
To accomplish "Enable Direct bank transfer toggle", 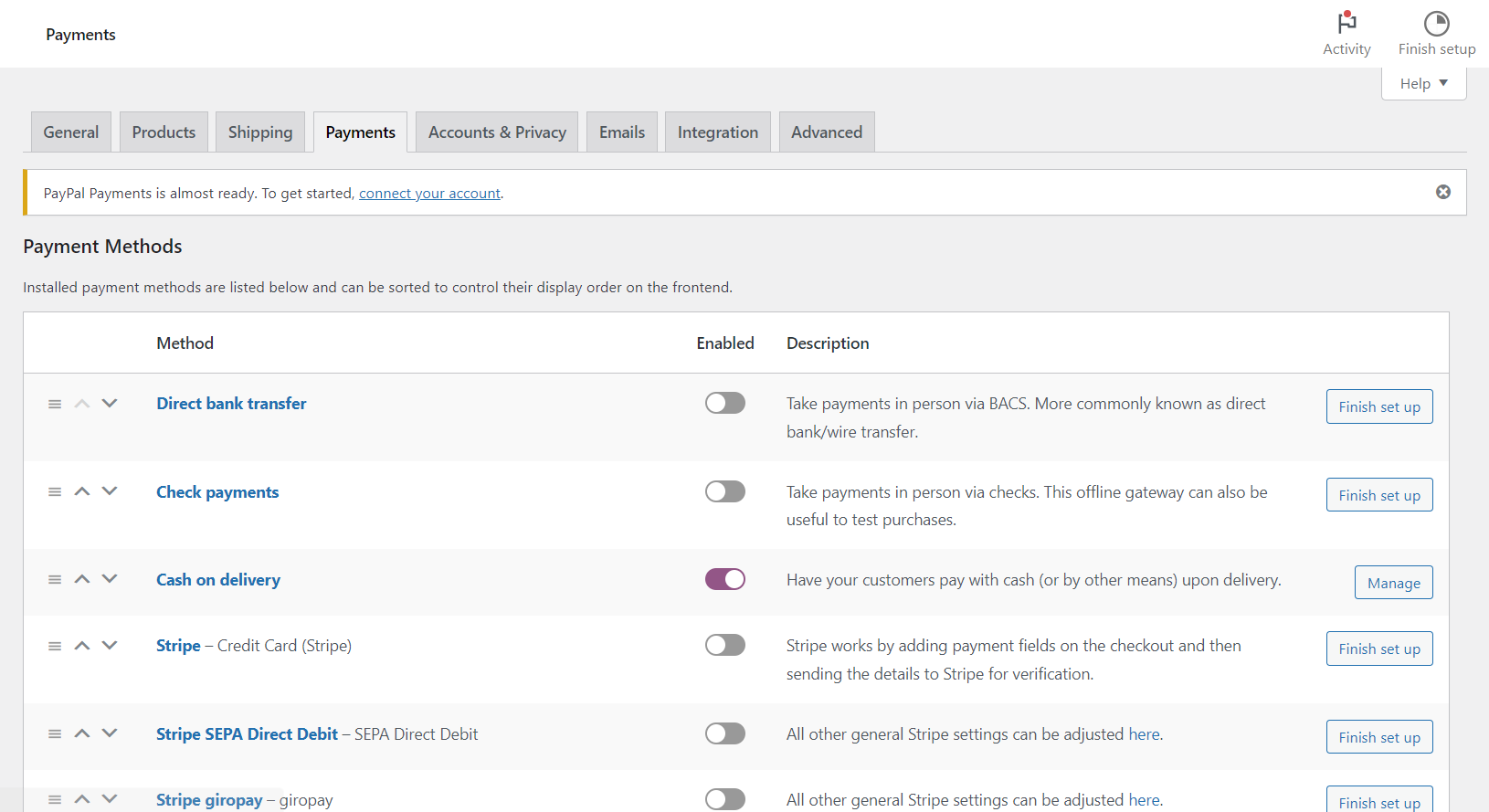I will click(x=724, y=403).
